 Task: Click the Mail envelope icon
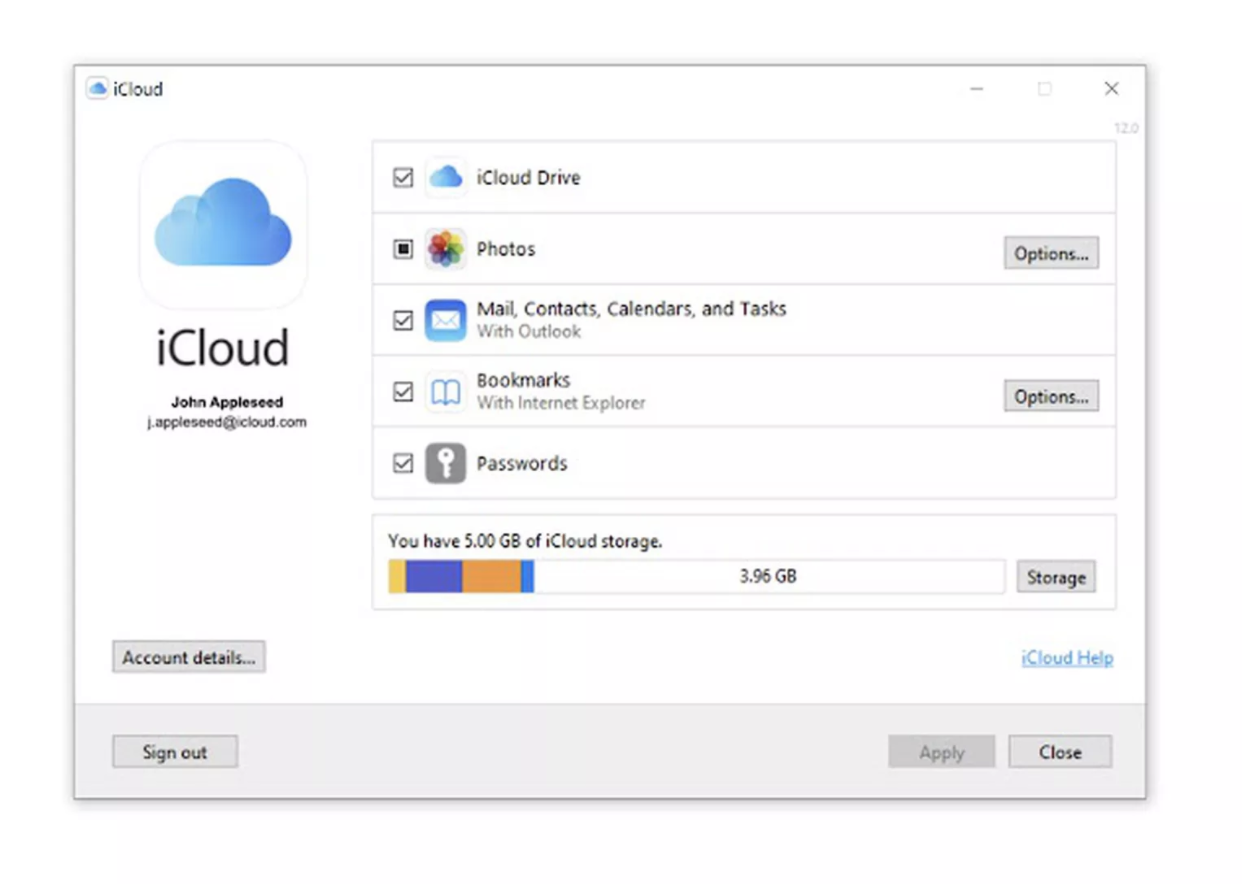[x=446, y=321]
